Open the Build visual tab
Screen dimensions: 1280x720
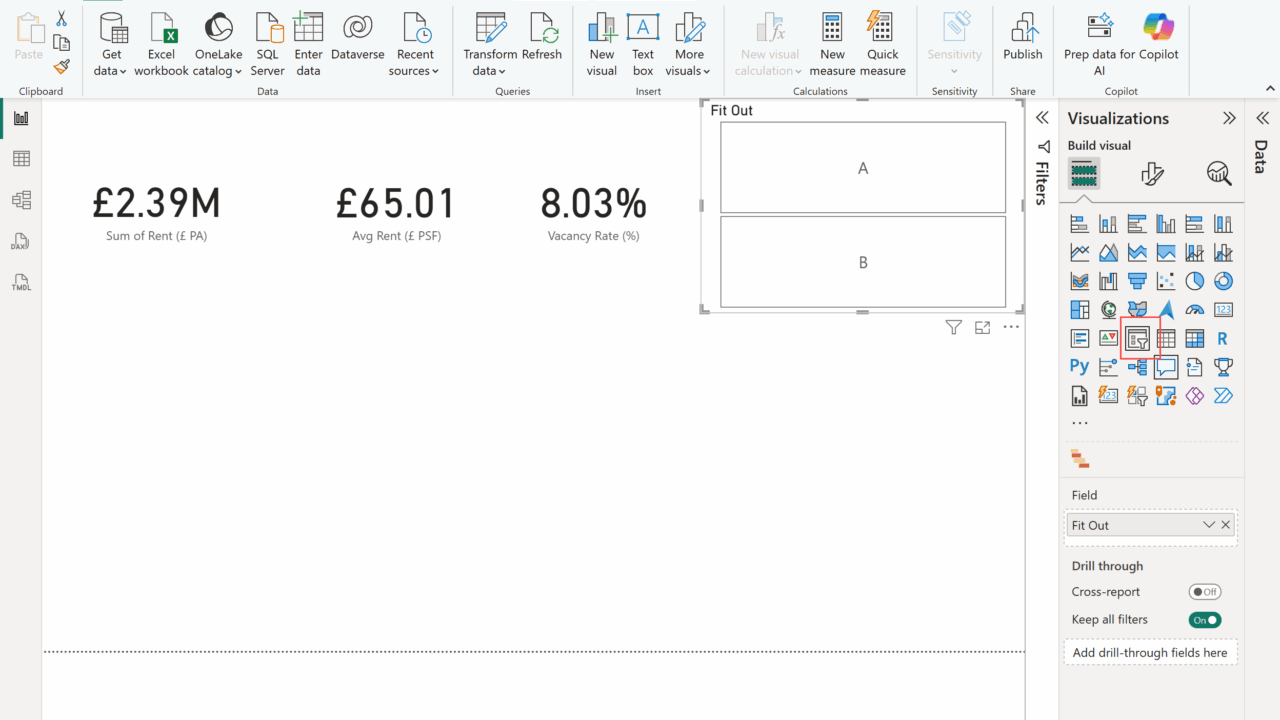click(1084, 174)
